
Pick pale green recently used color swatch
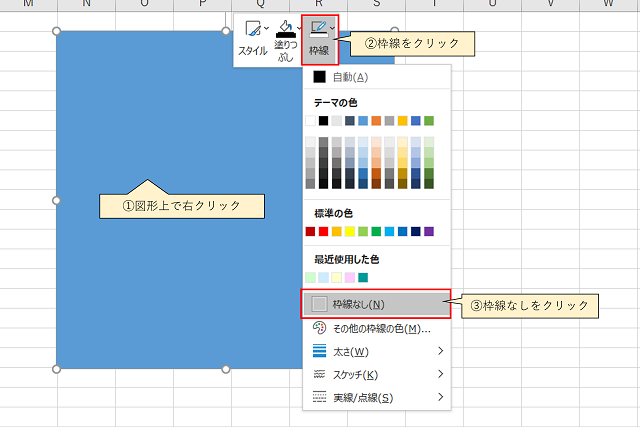tap(310, 278)
